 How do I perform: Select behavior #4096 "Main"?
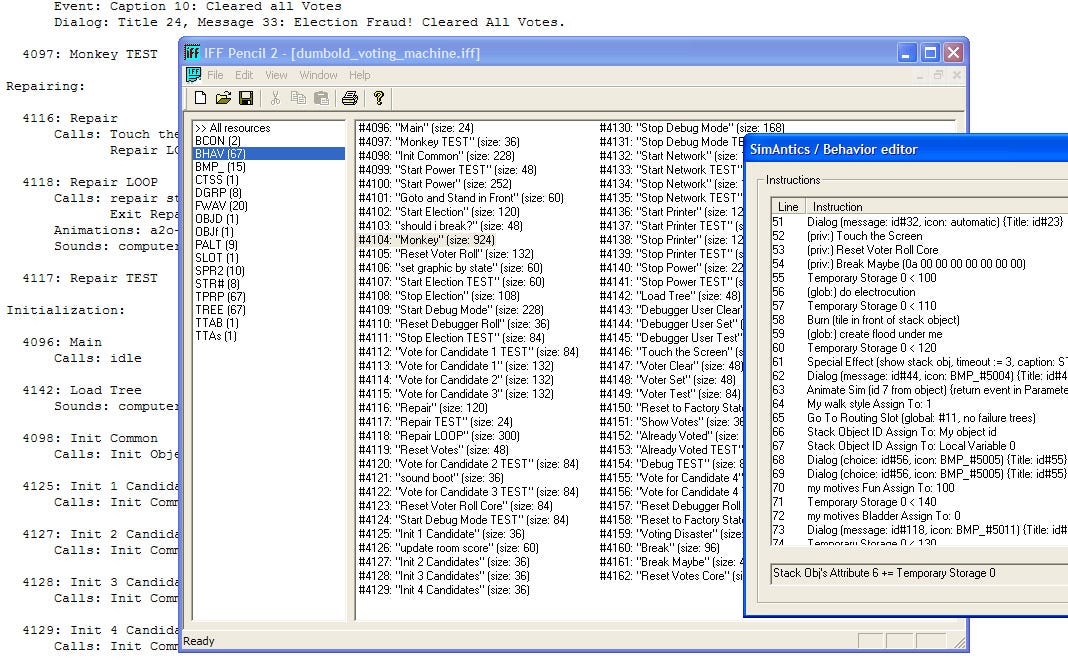416,128
